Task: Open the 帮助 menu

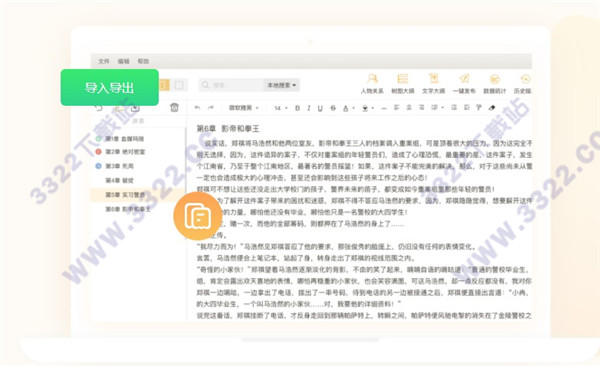Action: tap(143, 61)
